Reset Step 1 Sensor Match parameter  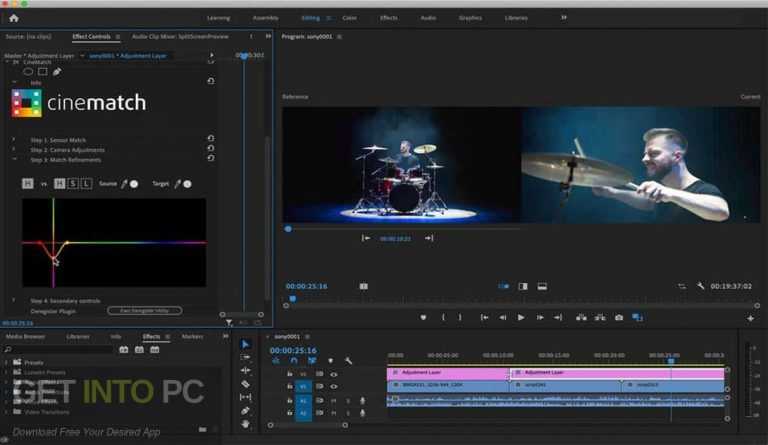210,139
